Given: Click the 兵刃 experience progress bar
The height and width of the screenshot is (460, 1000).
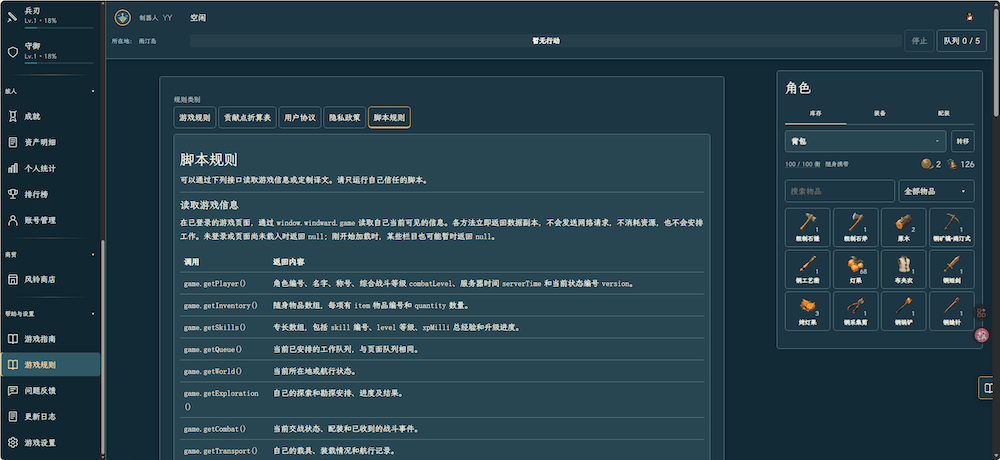Looking at the screenshot, I should coord(59,28).
